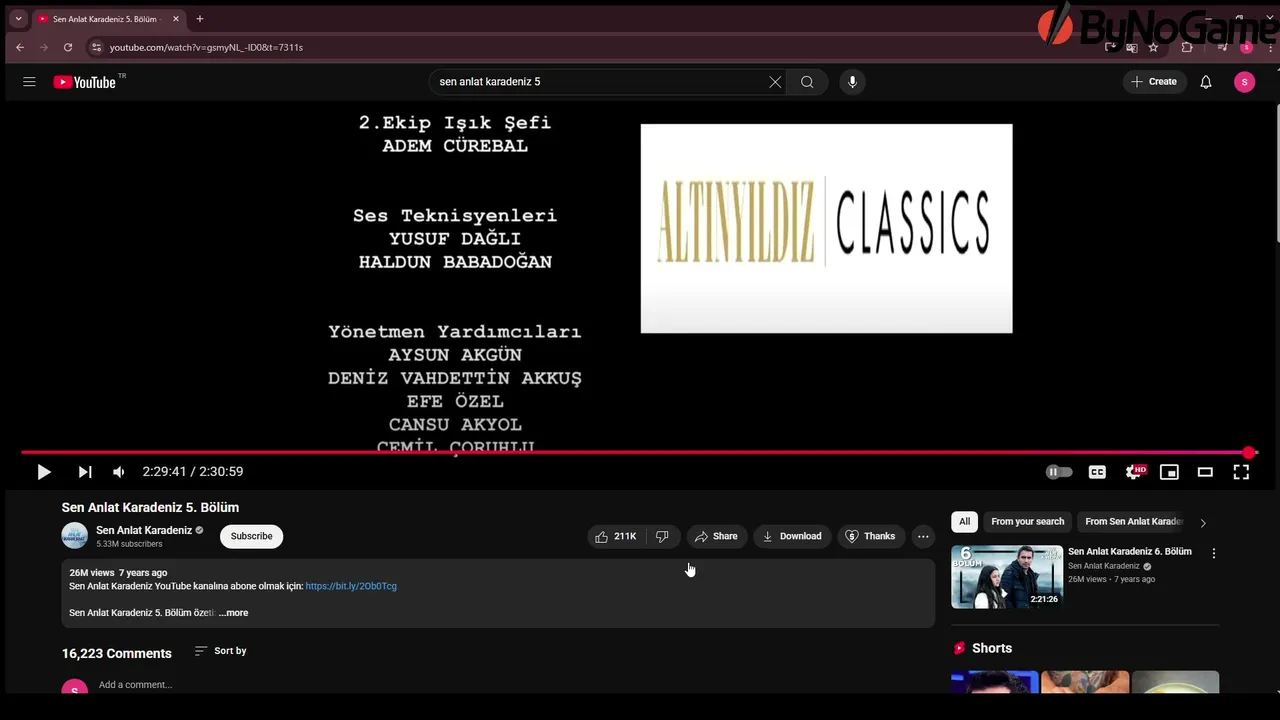1280x720 pixels.
Task: Share this video
Action: click(x=716, y=537)
